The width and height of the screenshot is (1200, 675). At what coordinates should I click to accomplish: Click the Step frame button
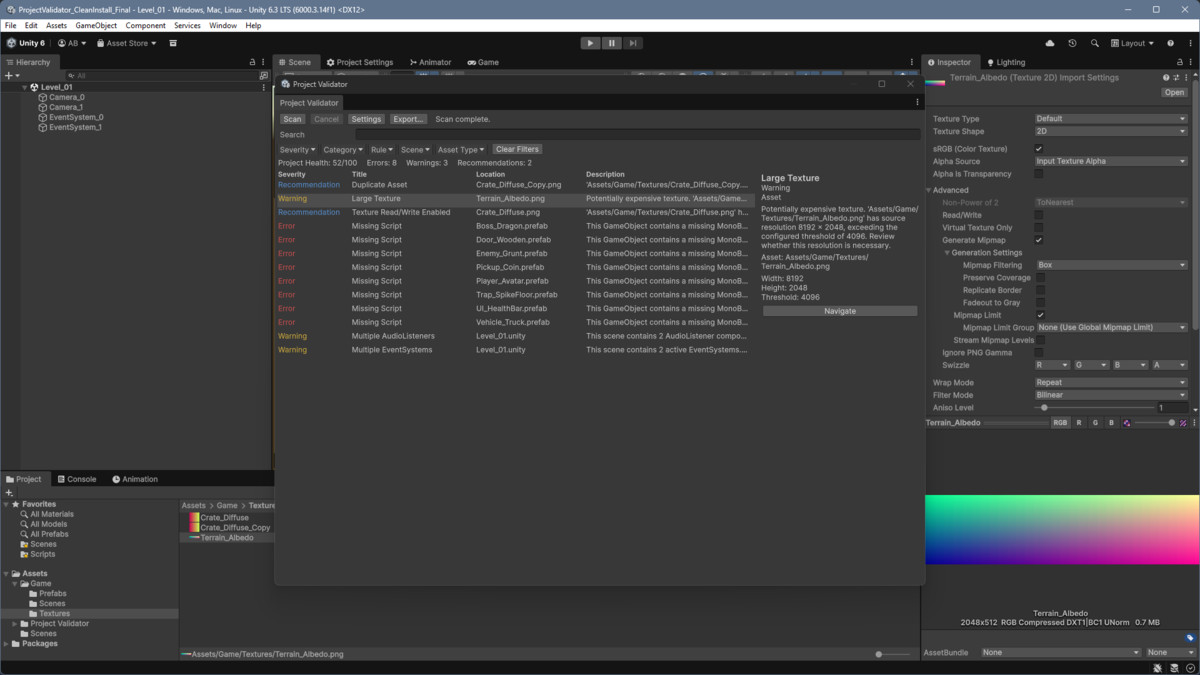pyautogui.click(x=633, y=43)
